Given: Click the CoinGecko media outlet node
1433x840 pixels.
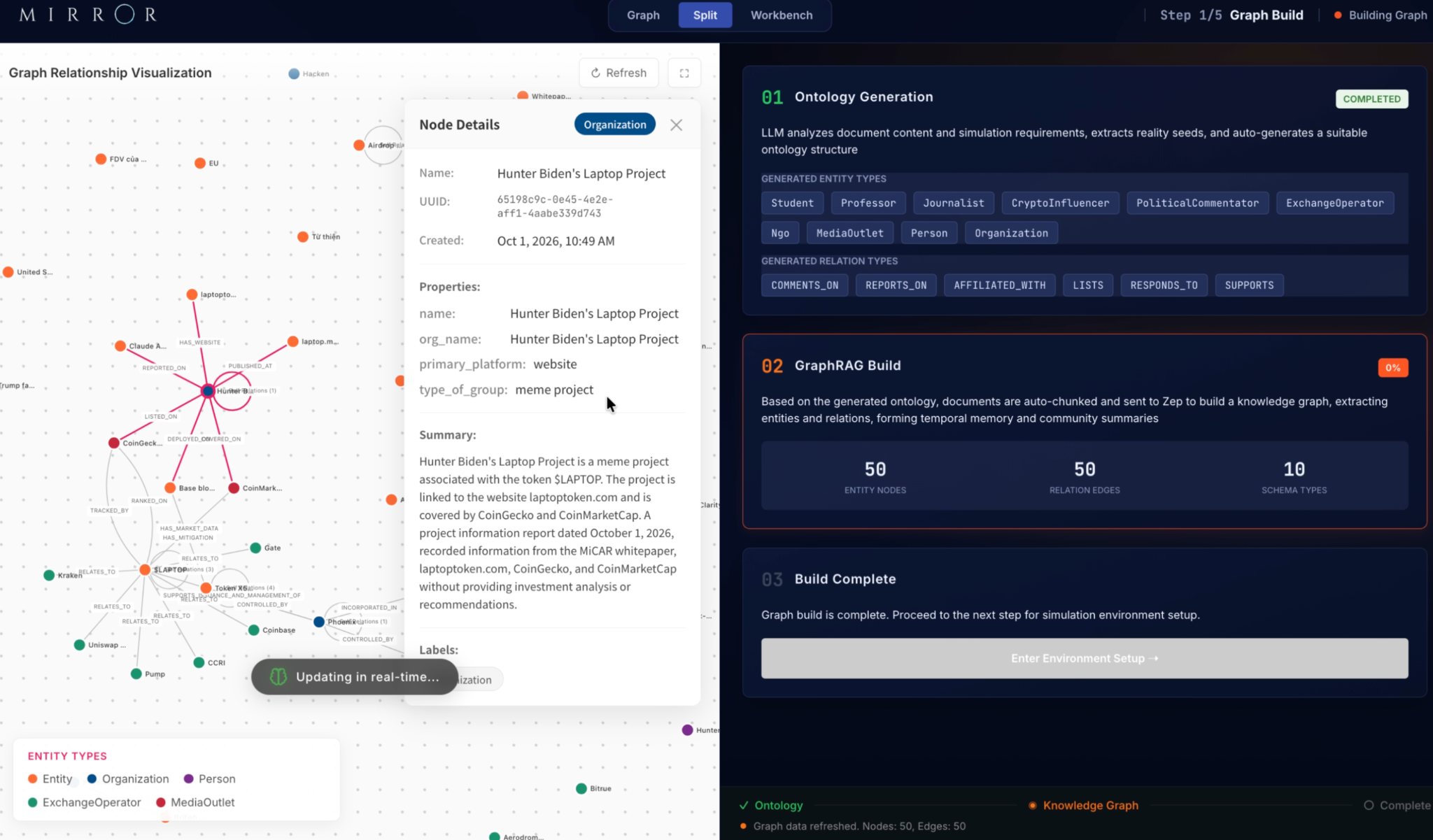Looking at the screenshot, I should point(114,443).
